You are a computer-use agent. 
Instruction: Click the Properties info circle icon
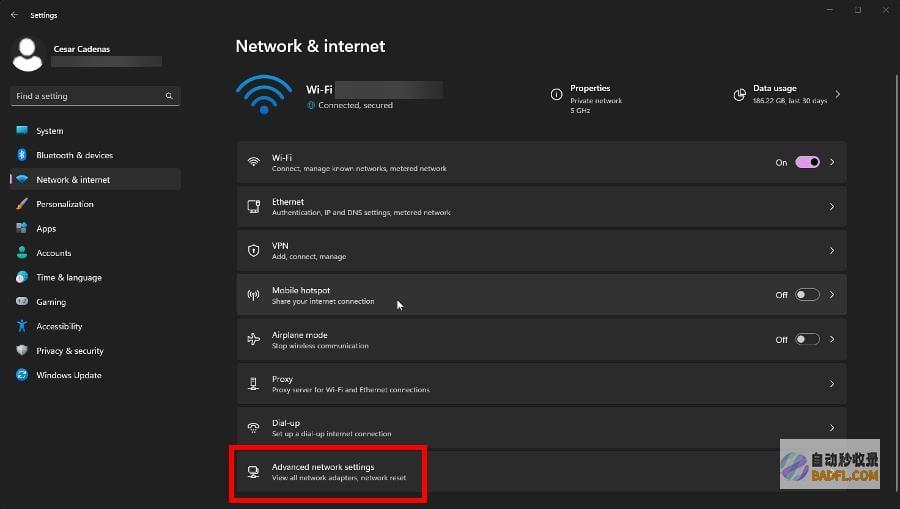[556, 95]
